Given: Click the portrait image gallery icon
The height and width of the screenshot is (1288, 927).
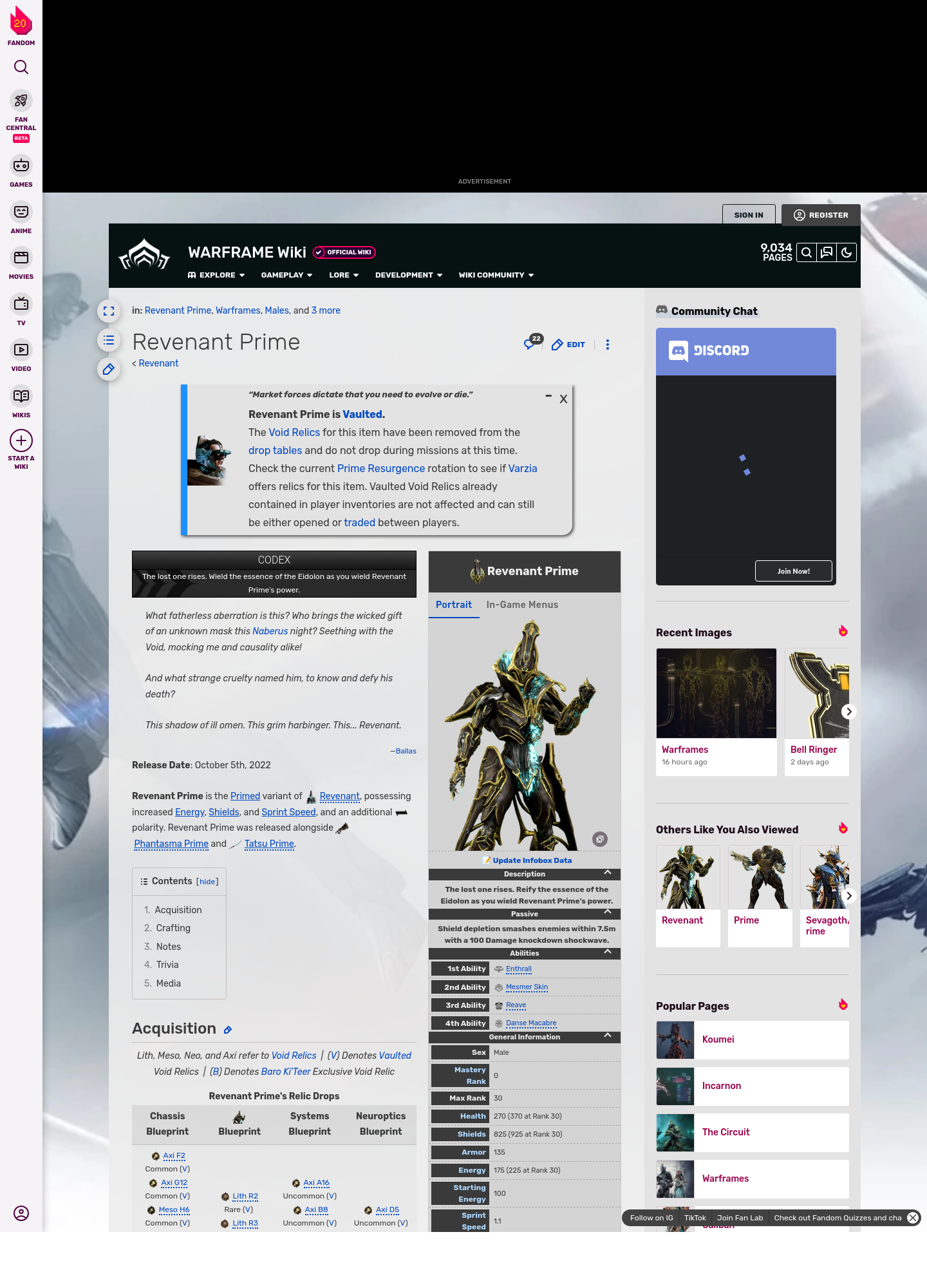Looking at the screenshot, I should click(600, 839).
